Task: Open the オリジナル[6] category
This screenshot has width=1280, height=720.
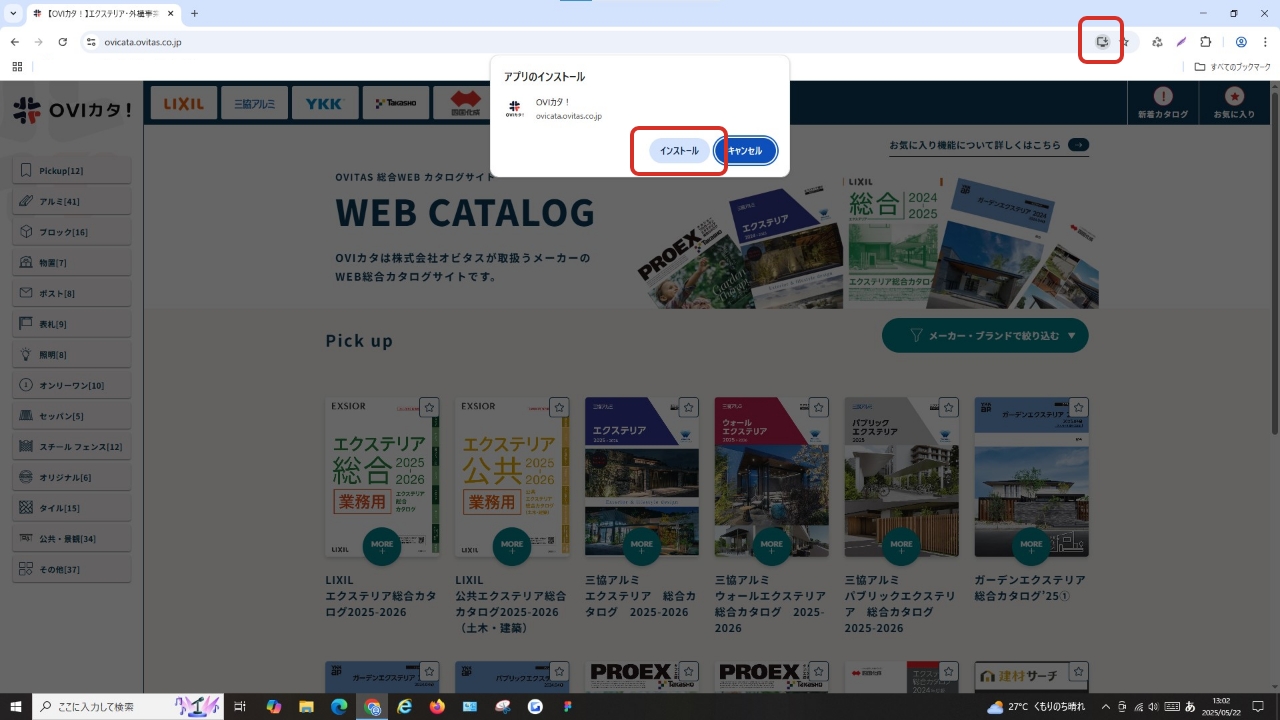Action: (x=72, y=477)
